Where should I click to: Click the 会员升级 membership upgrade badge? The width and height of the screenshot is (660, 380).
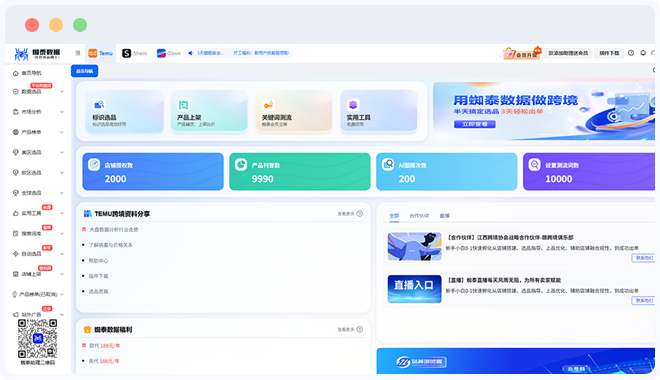coord(522,53)
